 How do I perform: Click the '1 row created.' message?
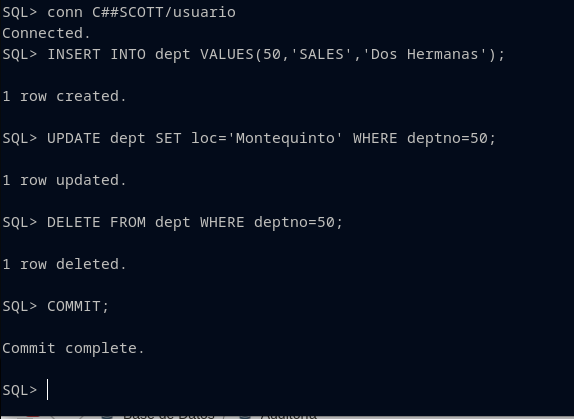point(64,96)
